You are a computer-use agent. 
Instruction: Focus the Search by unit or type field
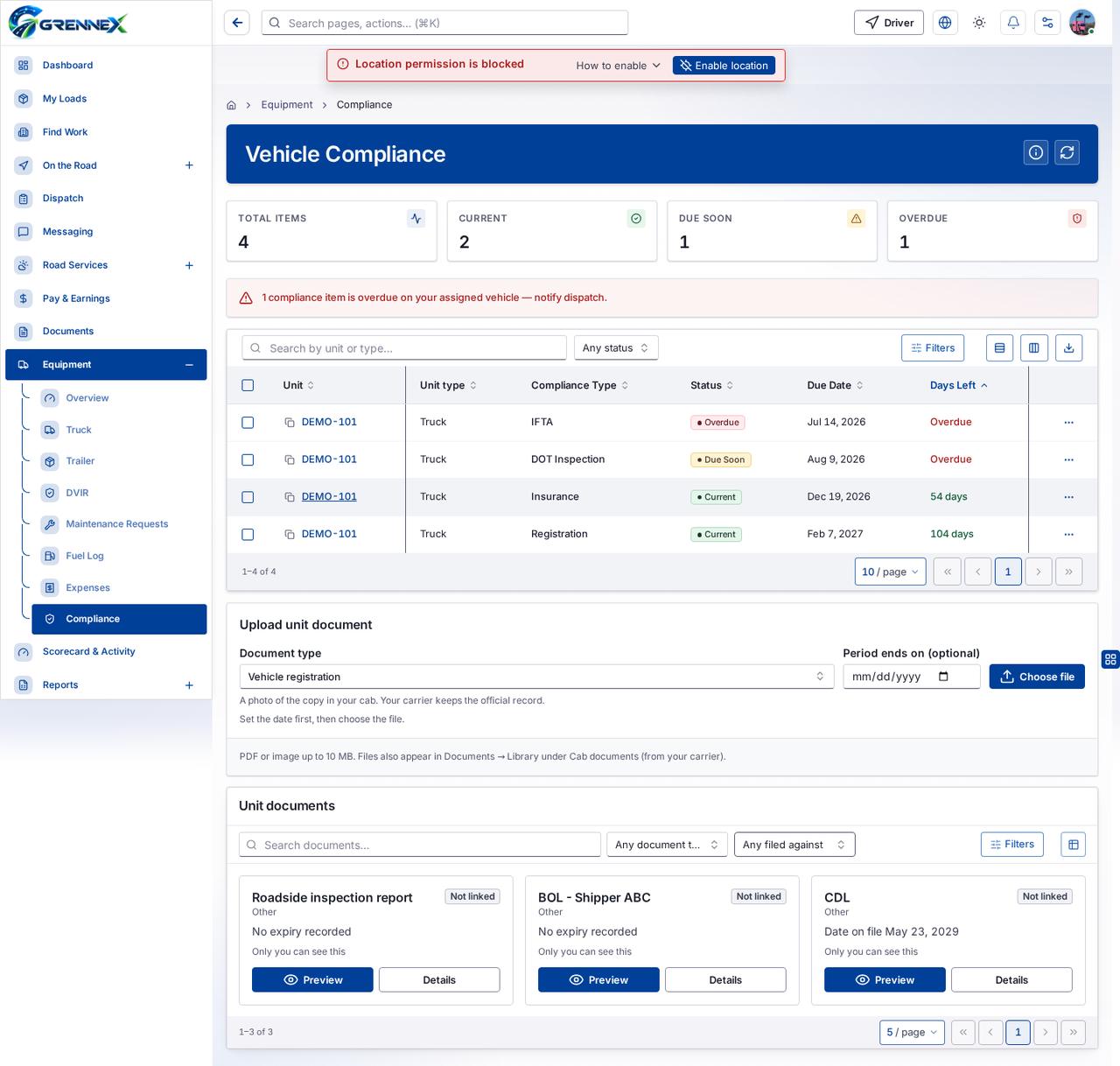point(404,348)
